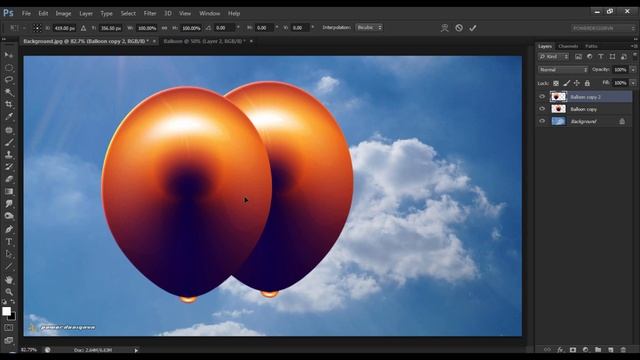Open the layer blend mode dropdown

pos(563,70)
